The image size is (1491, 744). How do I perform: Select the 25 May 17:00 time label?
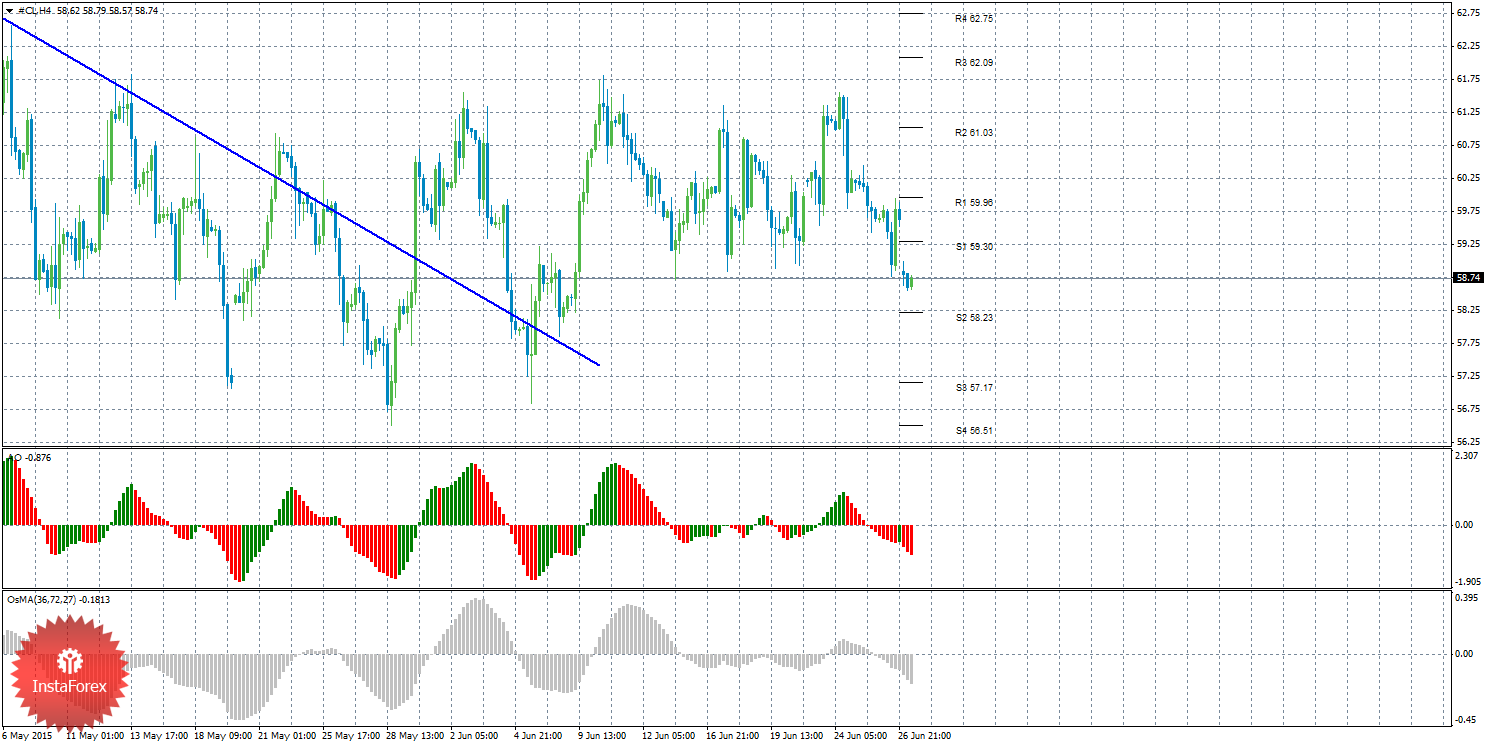[352, 736]
